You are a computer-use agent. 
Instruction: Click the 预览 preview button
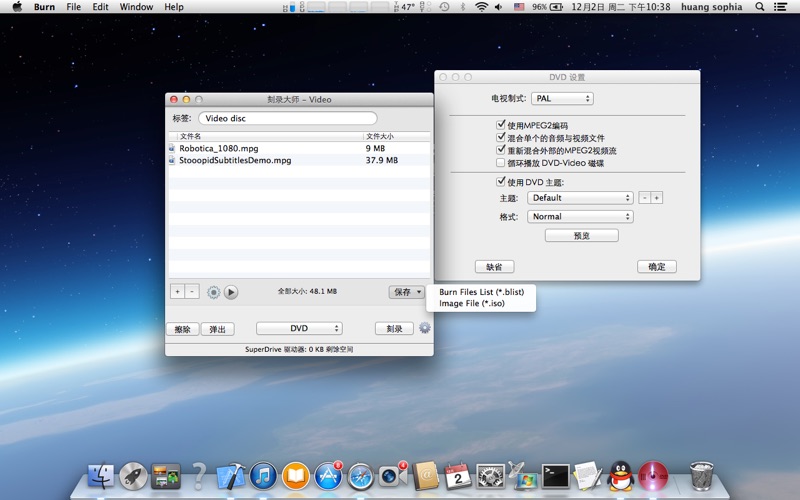[x=581, y=236]
